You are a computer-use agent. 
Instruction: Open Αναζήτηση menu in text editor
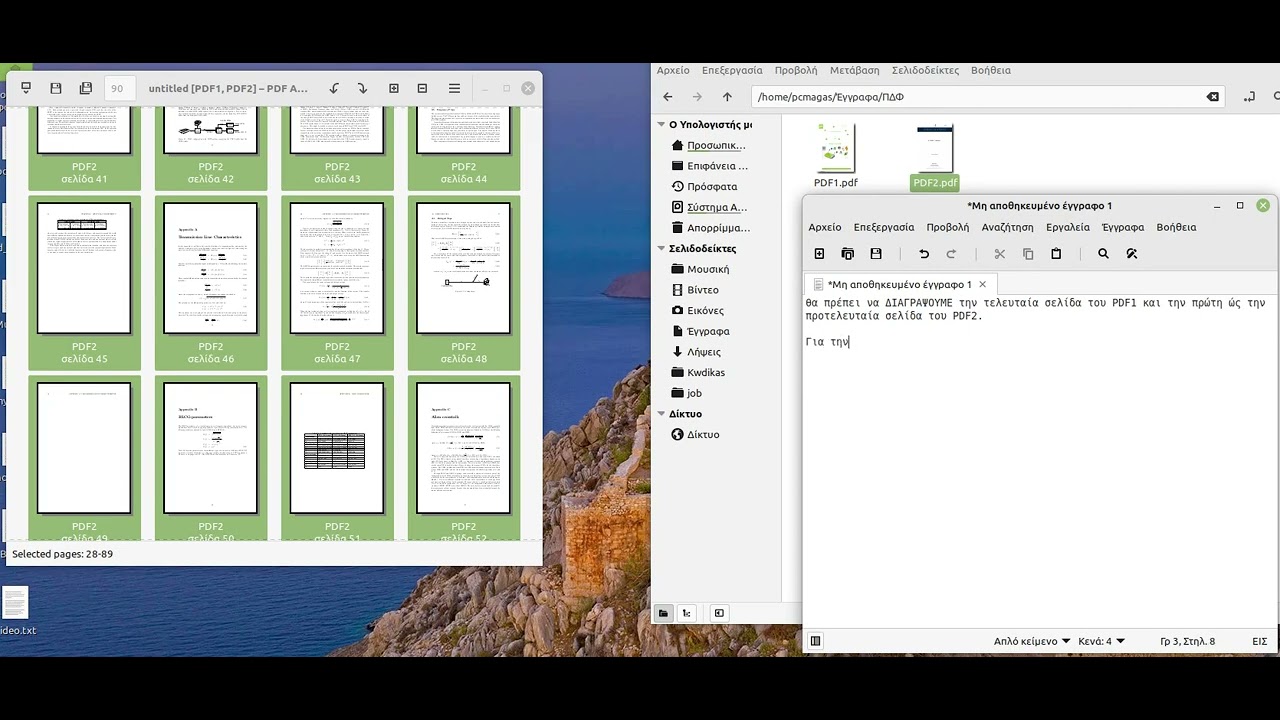1007,227
